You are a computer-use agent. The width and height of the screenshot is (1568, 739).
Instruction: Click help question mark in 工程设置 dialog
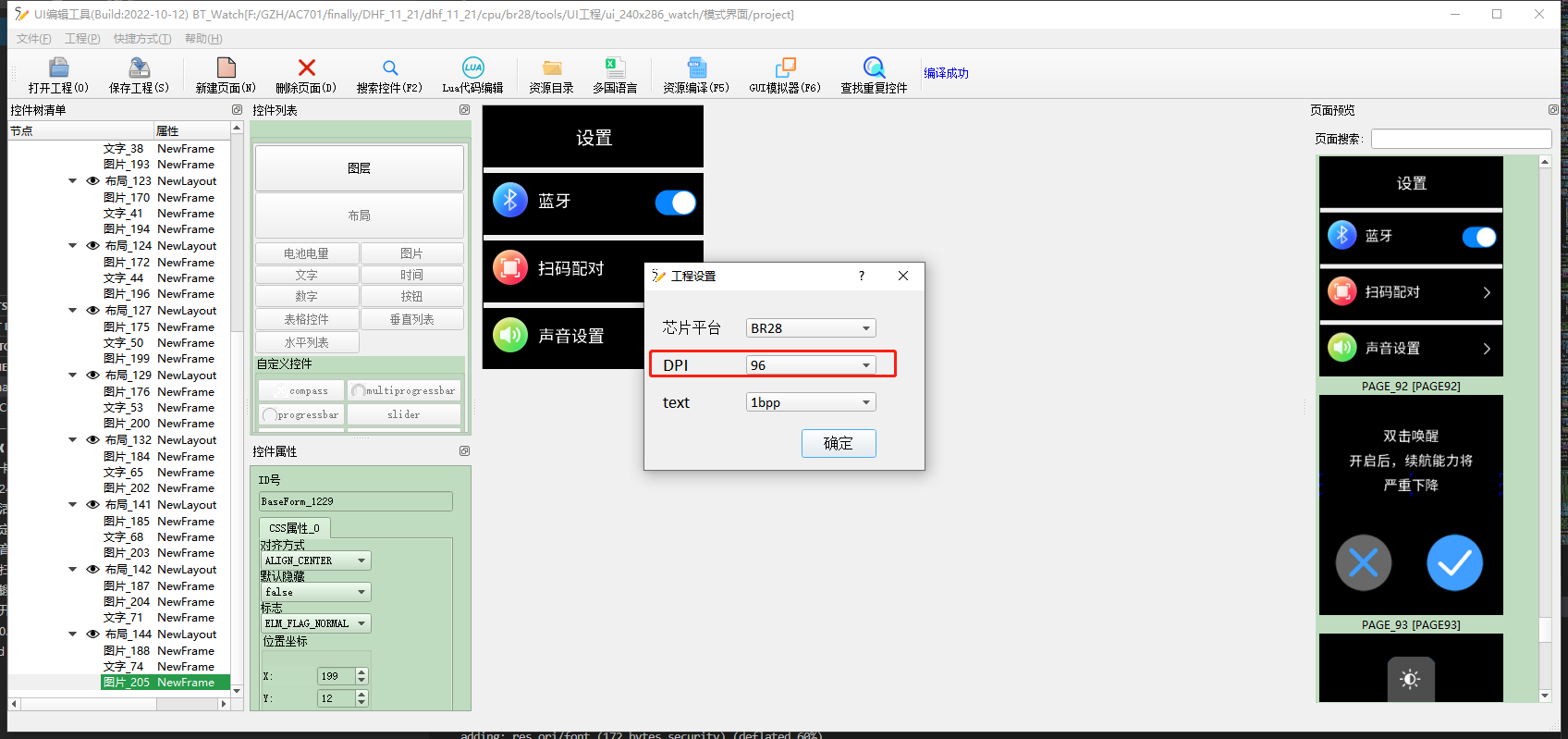pos(862,276)
